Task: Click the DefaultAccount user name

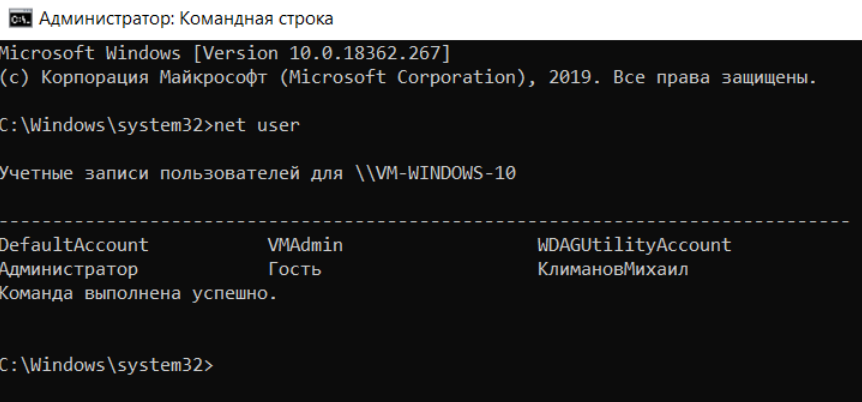Action: tap(74, 245)
